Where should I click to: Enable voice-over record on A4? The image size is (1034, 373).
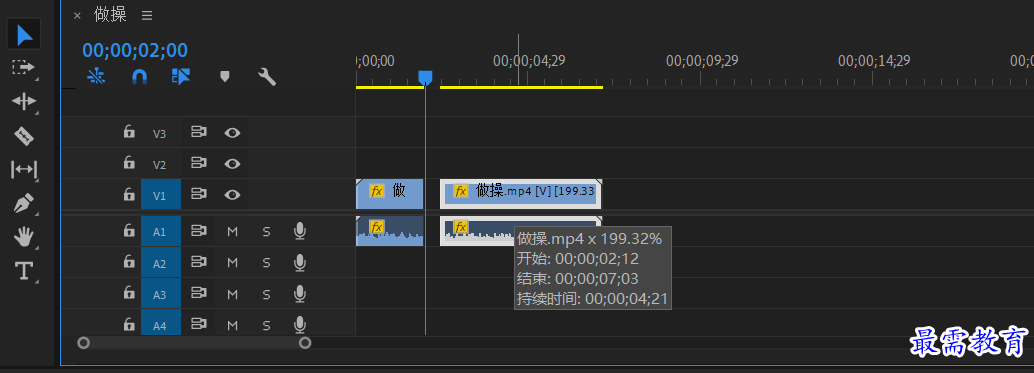[299, 324]
